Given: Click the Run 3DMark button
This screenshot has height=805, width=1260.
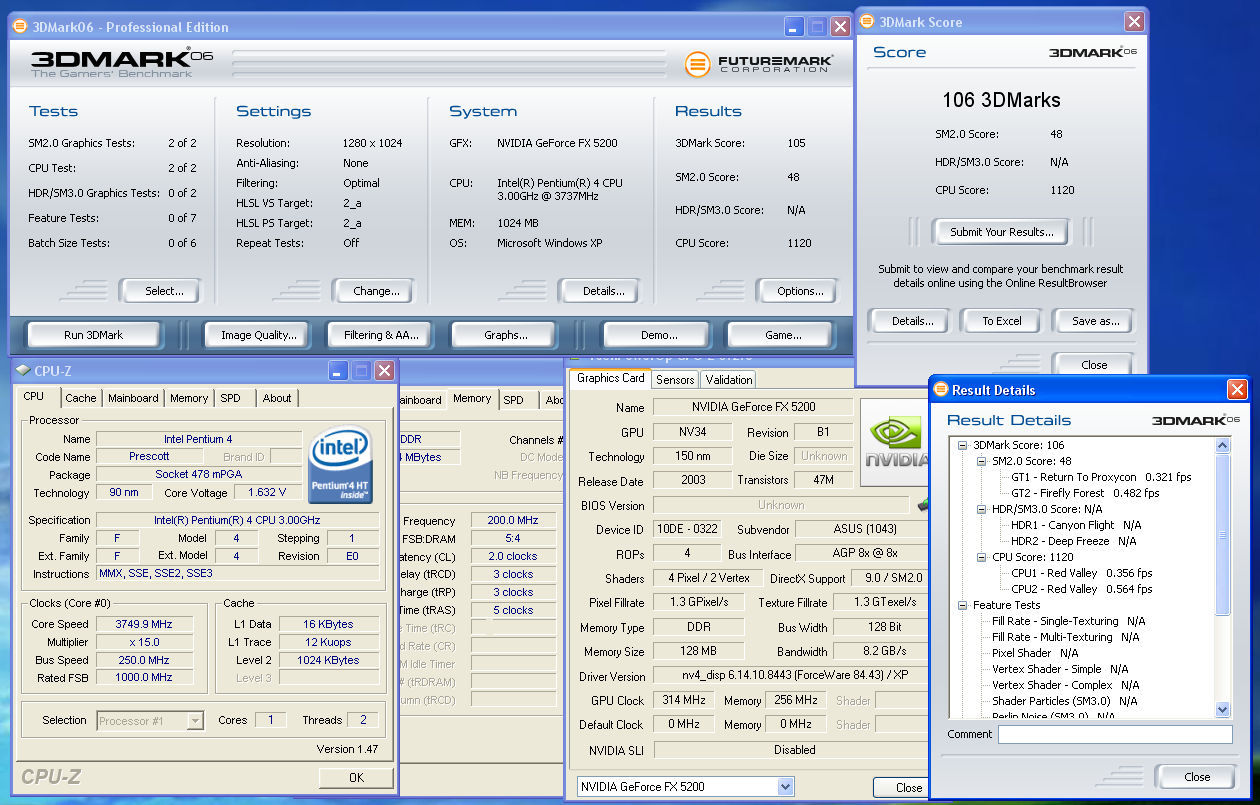Looking at the screenshot, I should point(93,335).
